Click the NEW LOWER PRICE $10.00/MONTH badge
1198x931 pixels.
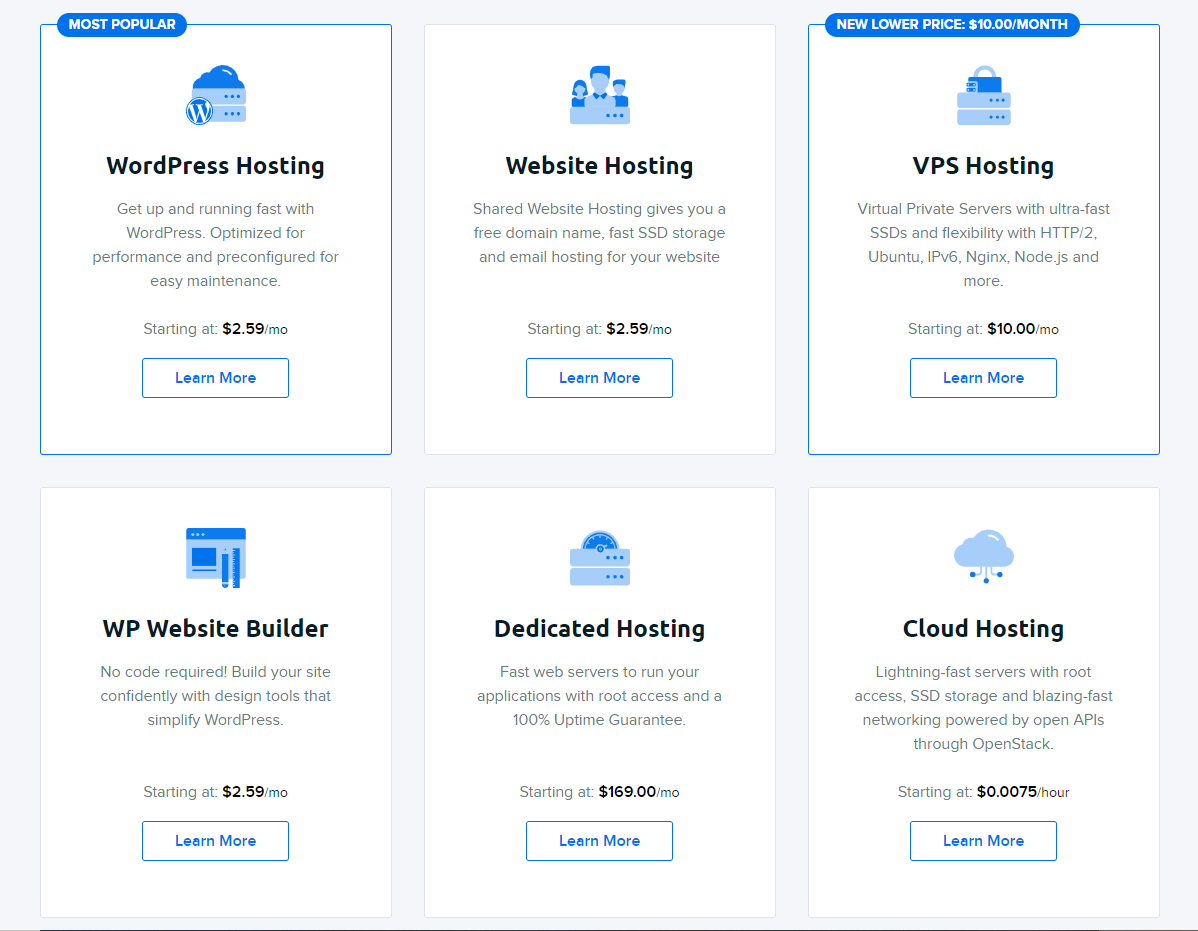[952, 24]
